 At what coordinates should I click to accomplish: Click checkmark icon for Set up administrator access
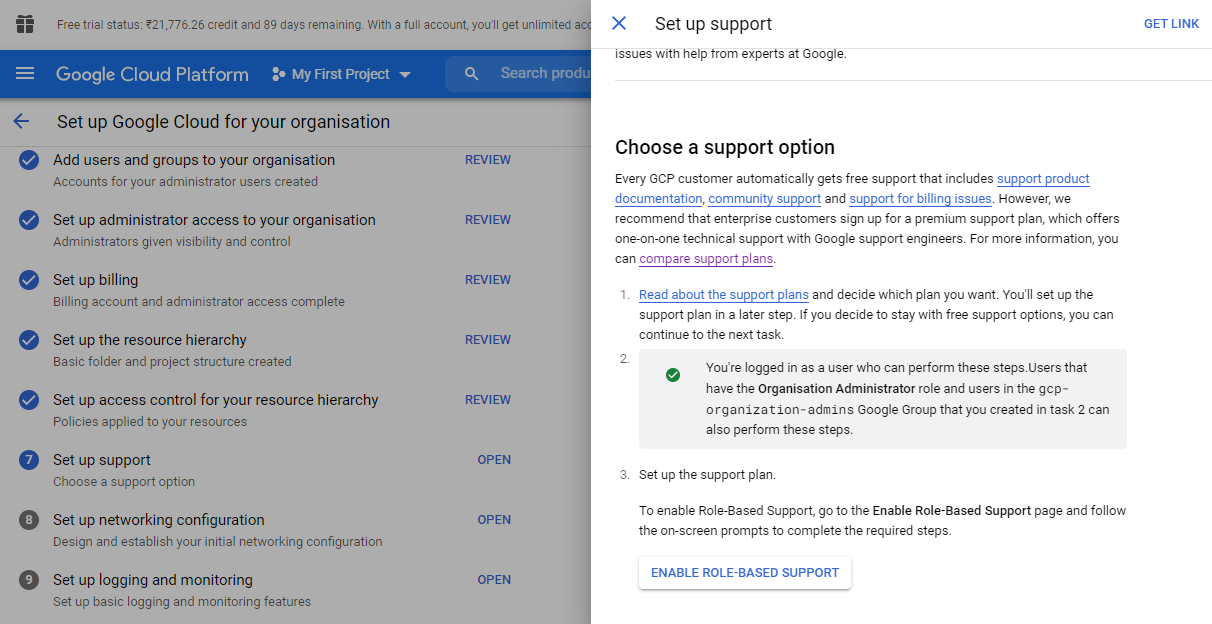pos(29,220)
